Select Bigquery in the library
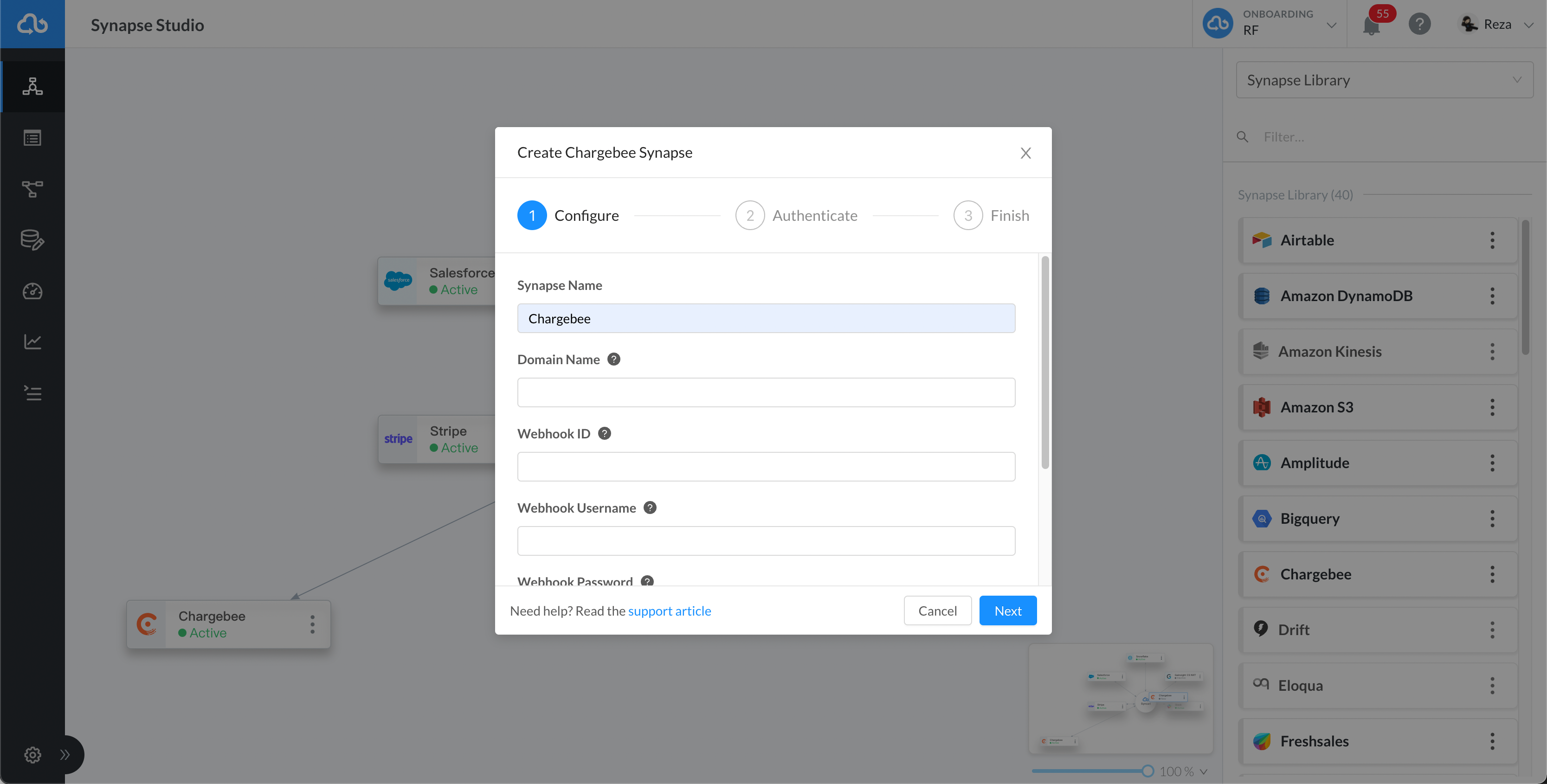Image resolution: width=1547 pixels, height=784 pixels. [x=1378, y=519]
